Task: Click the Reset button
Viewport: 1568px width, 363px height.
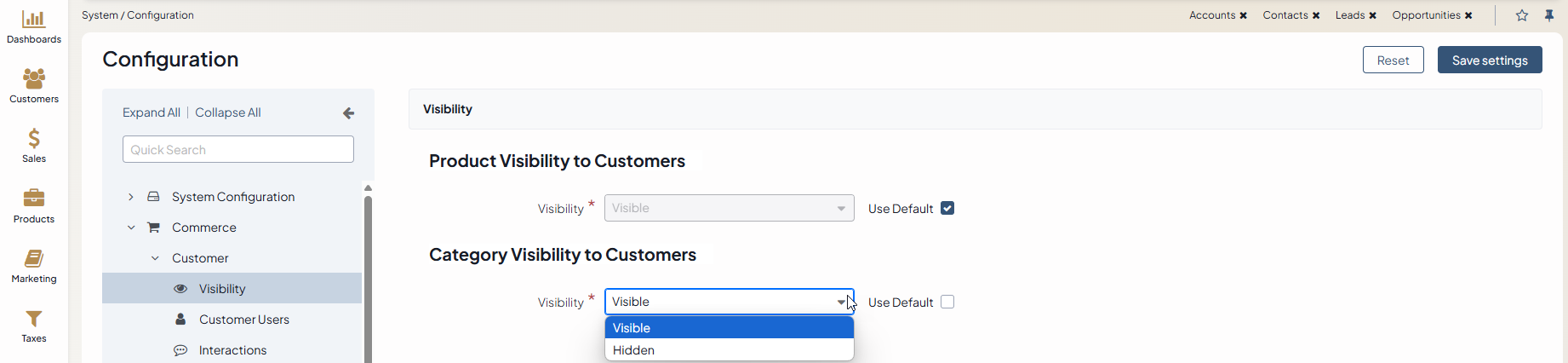Action: 1393,60
